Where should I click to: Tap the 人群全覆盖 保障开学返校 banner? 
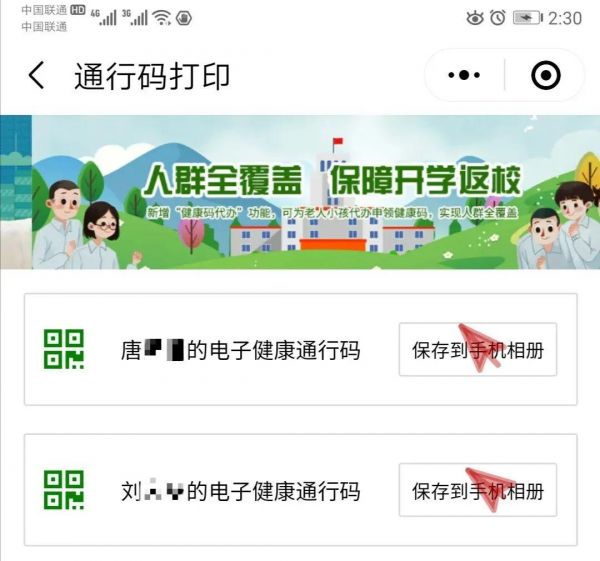(x=300, y=192)
